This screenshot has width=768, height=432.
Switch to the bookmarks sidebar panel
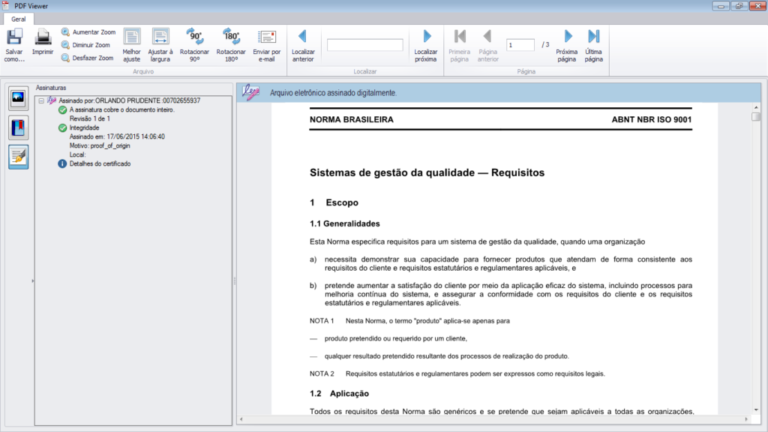18,127
